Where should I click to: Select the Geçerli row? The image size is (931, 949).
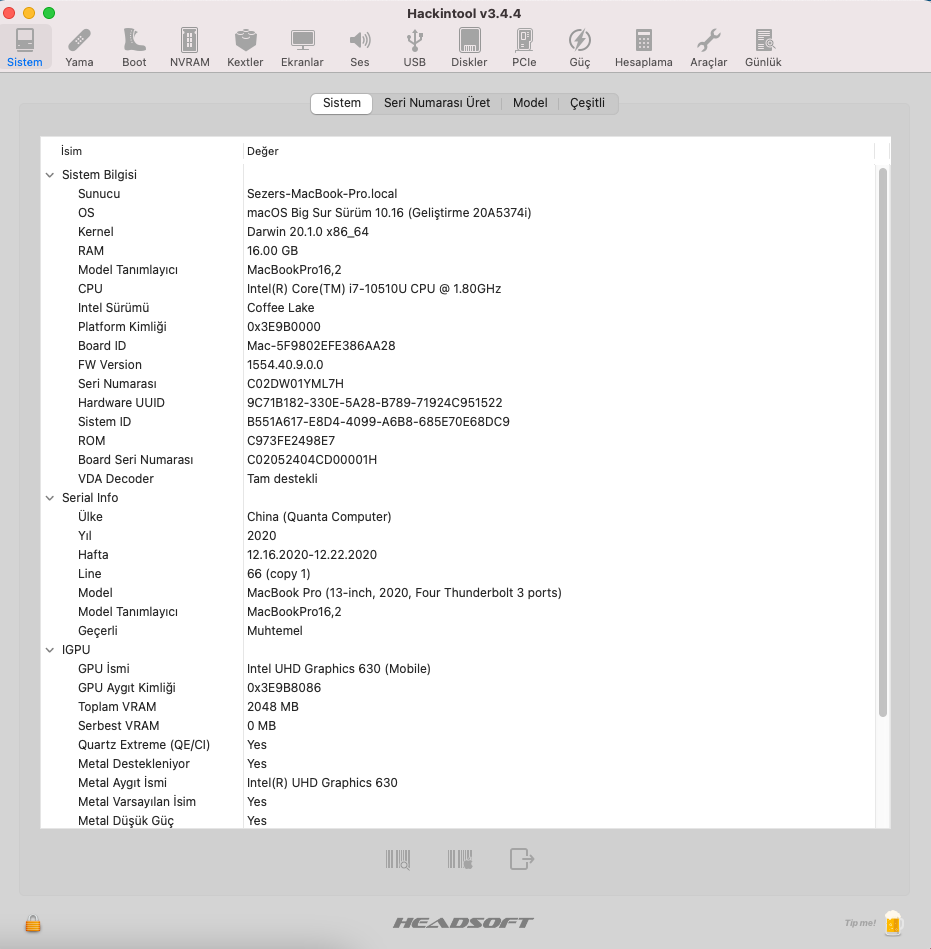tap(458, 631)
